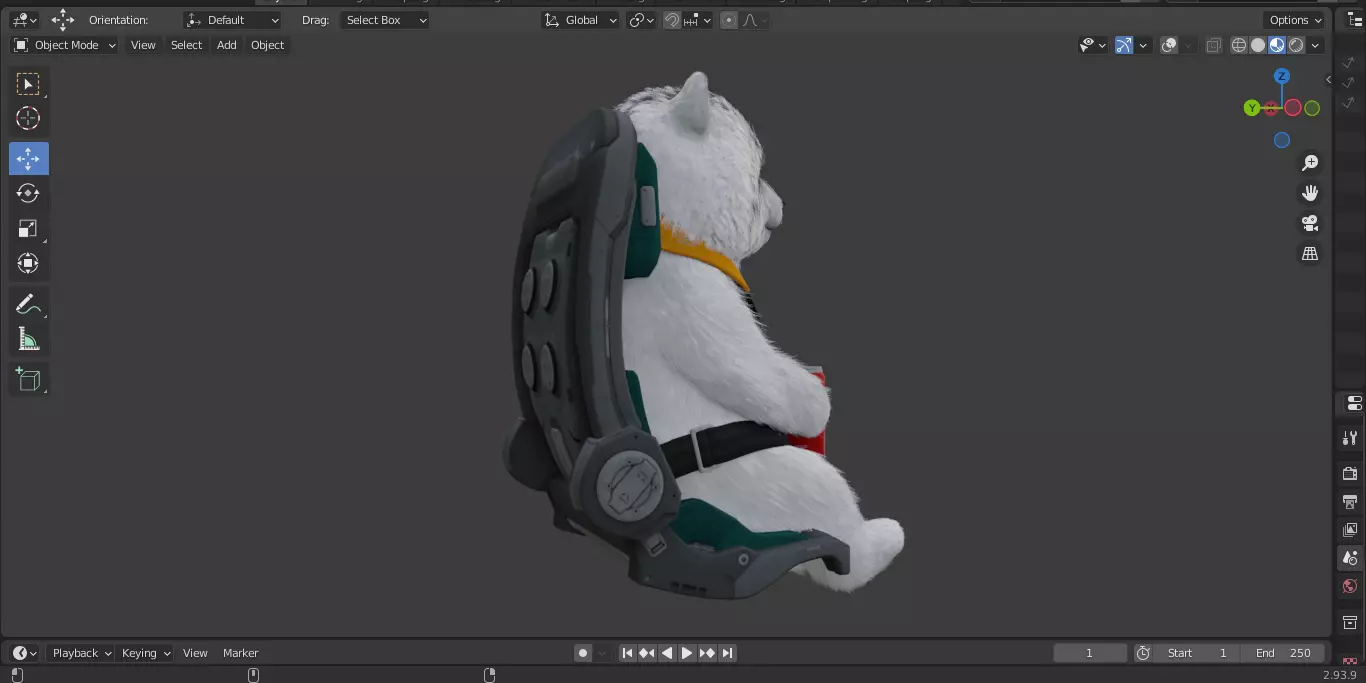Choose the Rotate tool

(28, 193)
